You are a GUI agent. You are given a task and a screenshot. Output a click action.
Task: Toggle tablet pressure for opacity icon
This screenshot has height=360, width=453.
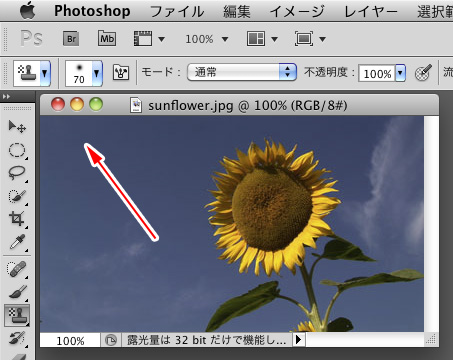coord(423,73)
